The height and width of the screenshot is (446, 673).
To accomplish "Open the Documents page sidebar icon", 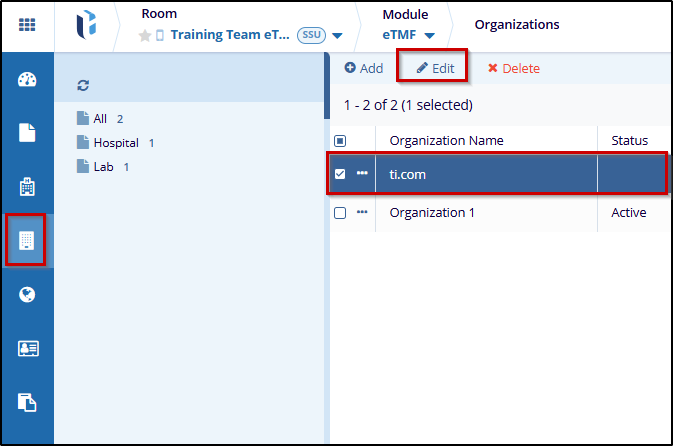I will 27,133.
